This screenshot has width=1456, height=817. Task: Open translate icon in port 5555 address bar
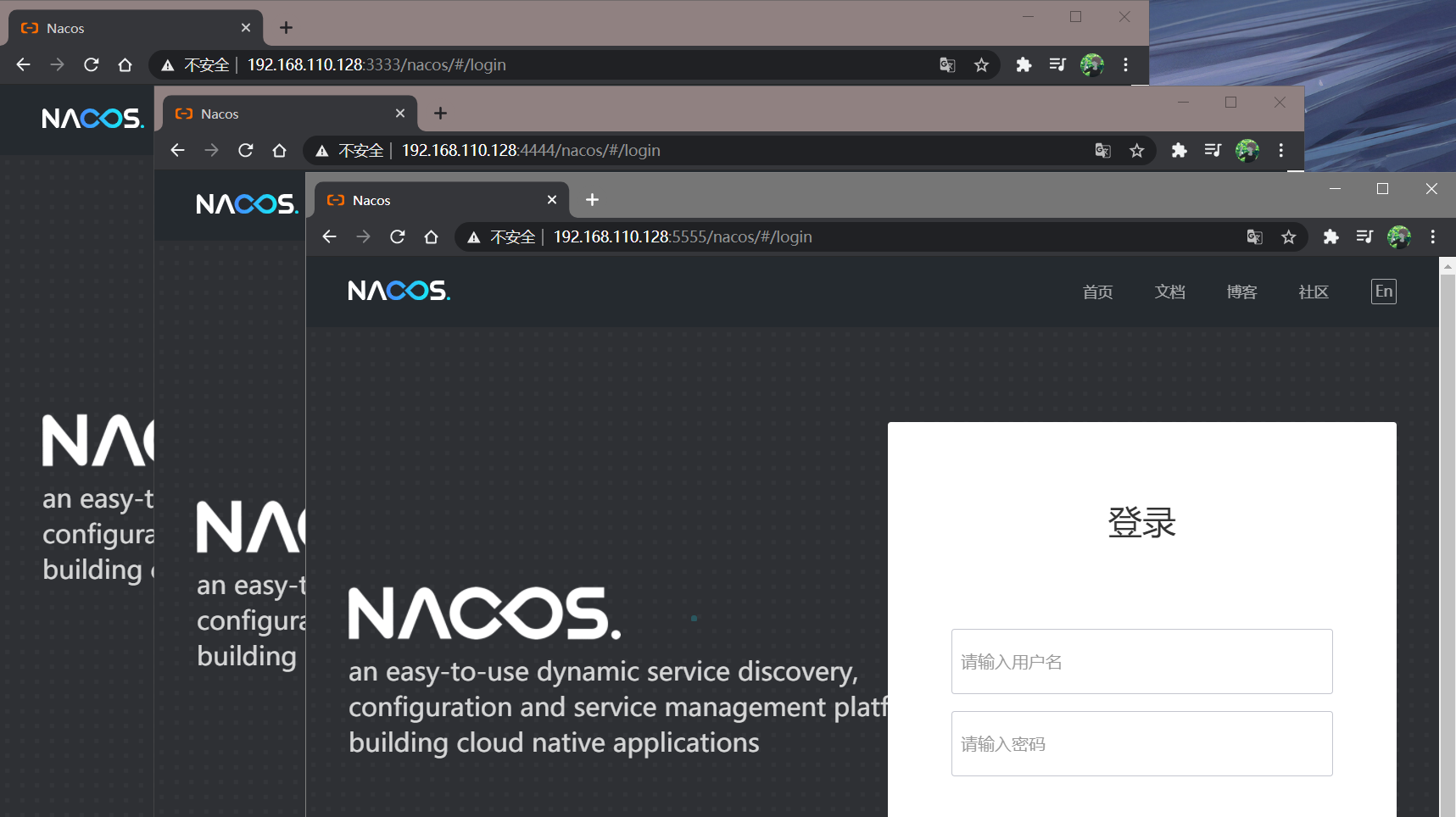click(x=1255, y=237)
